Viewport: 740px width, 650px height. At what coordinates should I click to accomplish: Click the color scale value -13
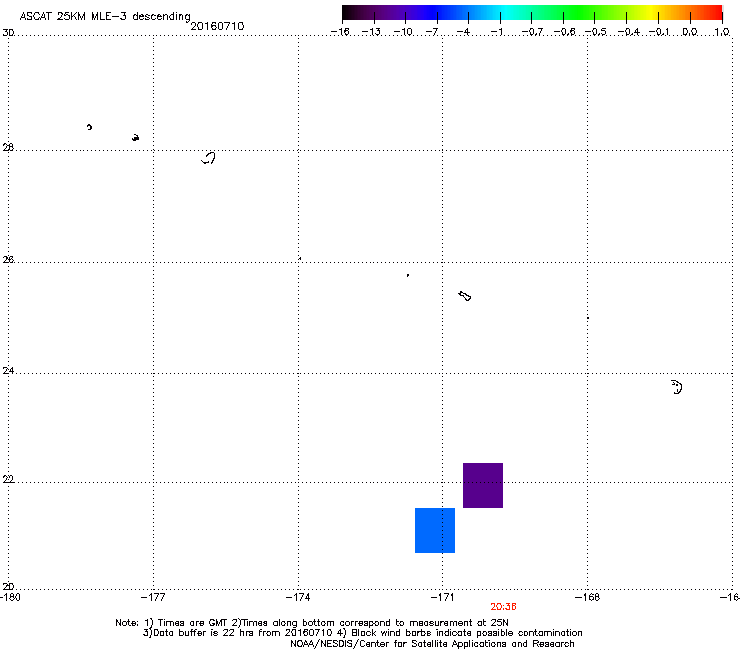coord(371,32)
